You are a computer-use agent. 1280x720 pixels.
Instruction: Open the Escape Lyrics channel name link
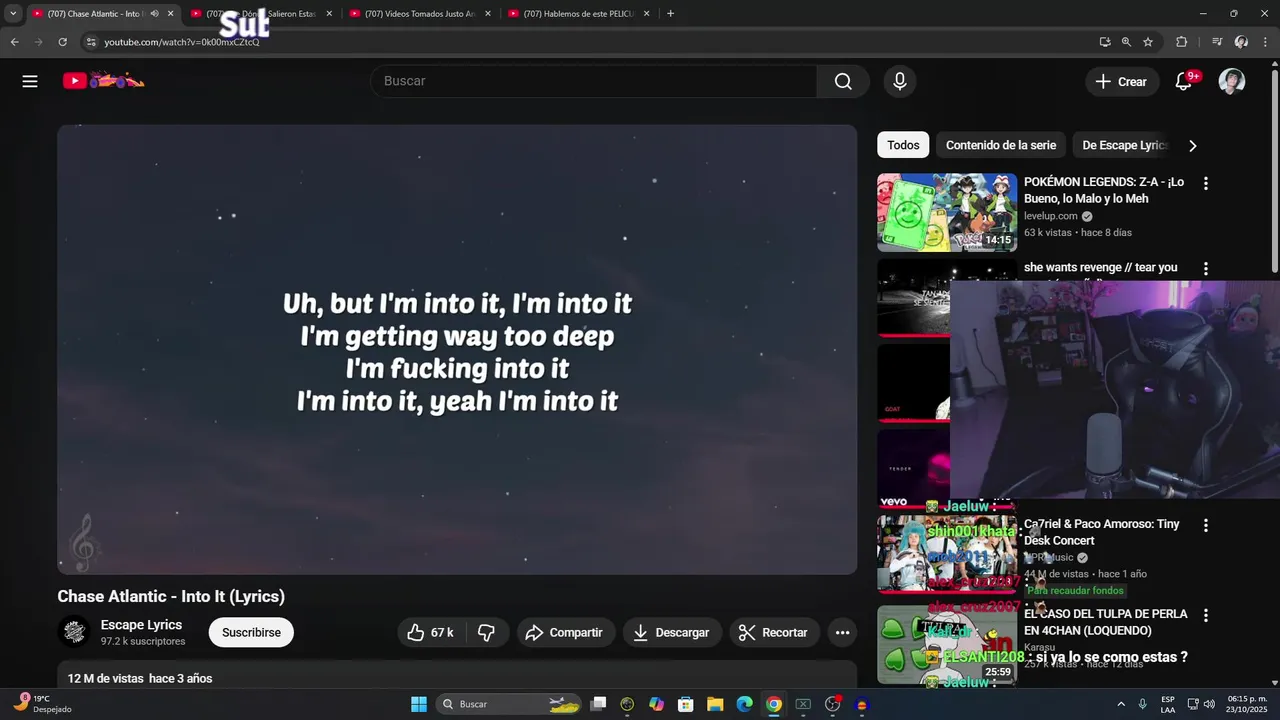click(x=141, y=625)
